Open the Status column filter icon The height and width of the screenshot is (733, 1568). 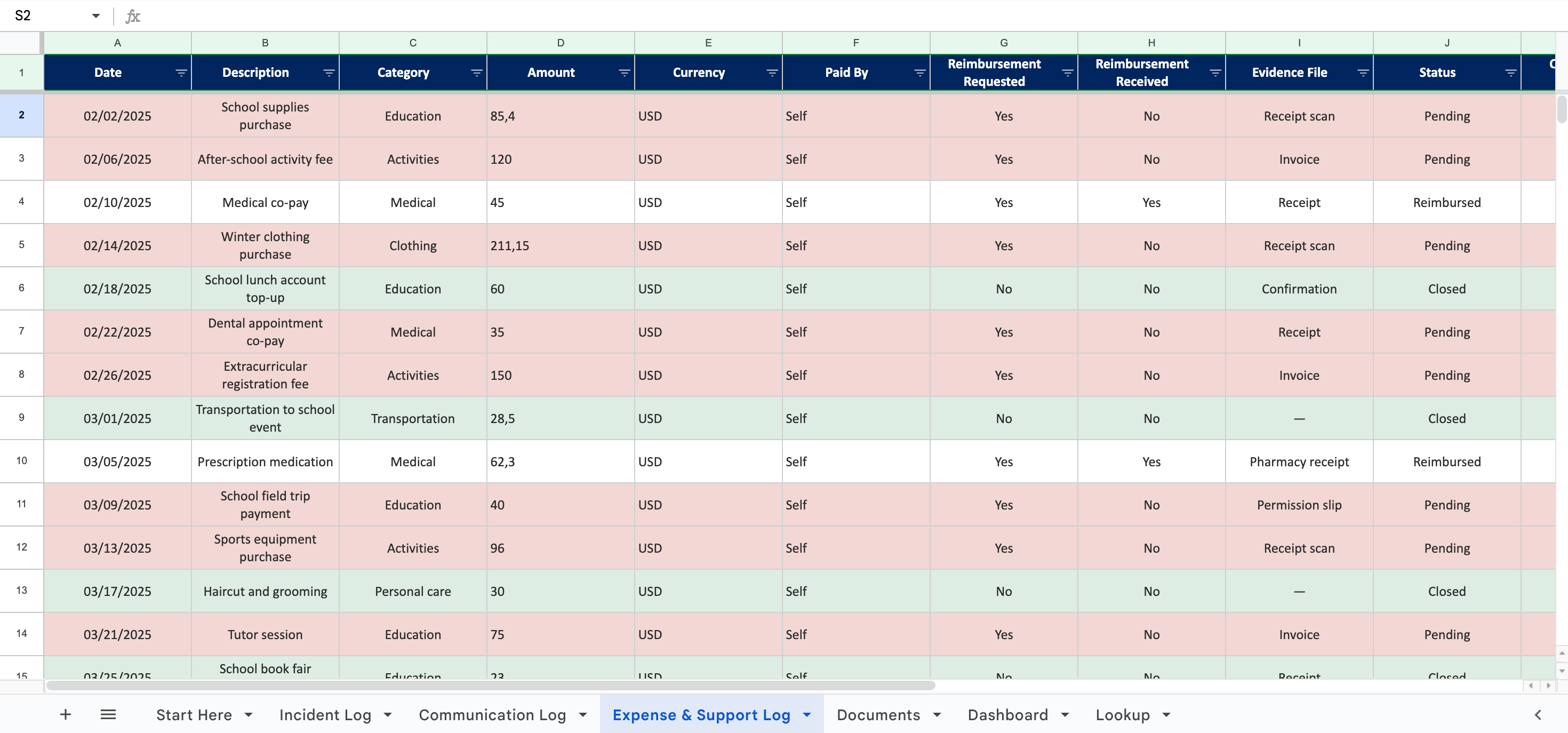pyautogui.click(x=1510, y=73)
